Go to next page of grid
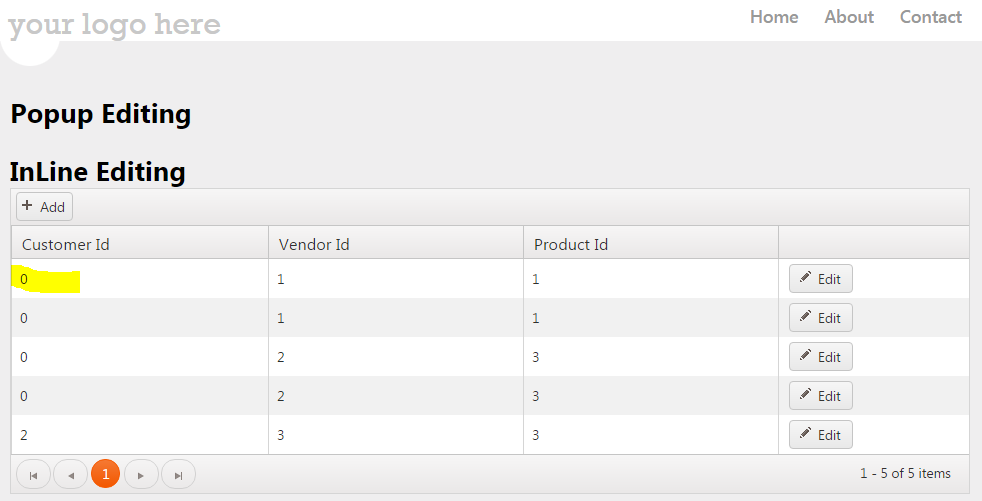 pyautogui.click(x=141, y=474)
